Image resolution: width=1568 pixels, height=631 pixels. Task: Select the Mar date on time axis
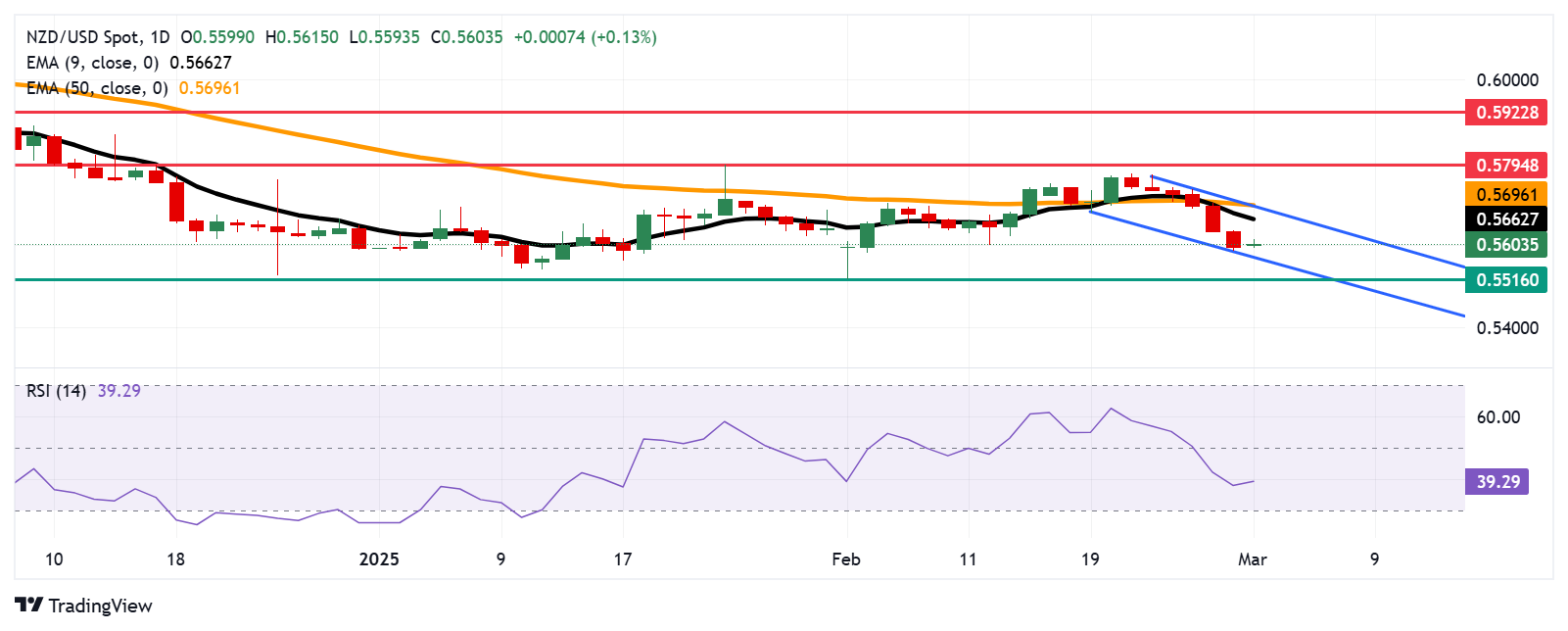coord(1252,559)
